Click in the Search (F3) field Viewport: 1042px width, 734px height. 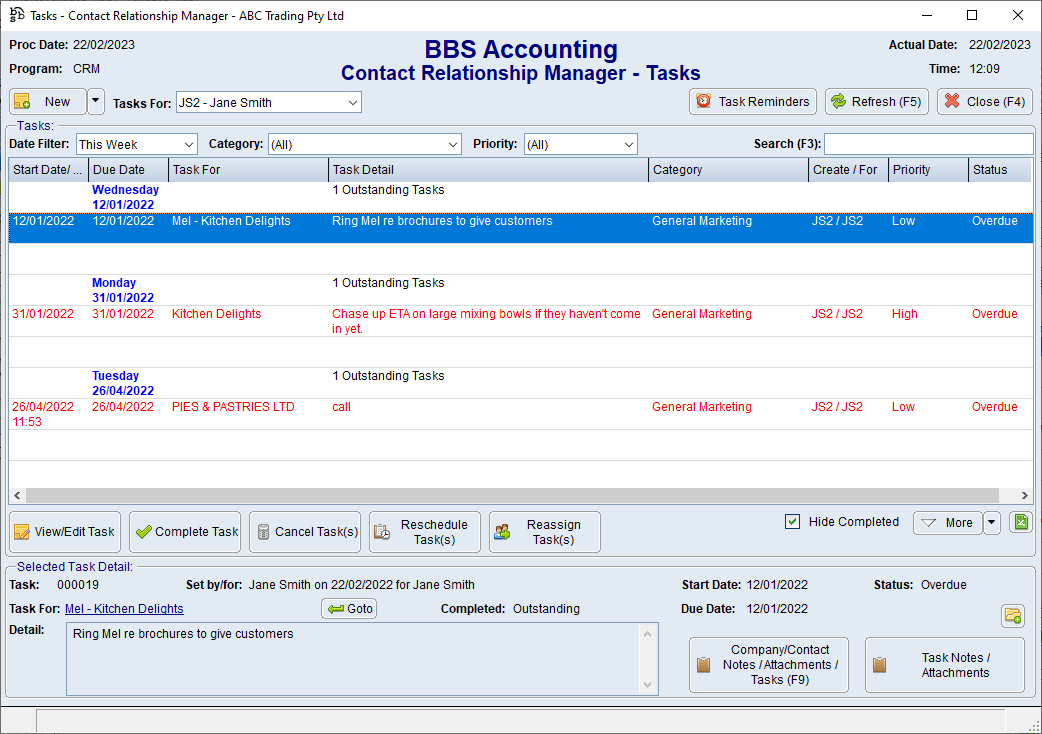pyautogui.click(x=928, y=143)
